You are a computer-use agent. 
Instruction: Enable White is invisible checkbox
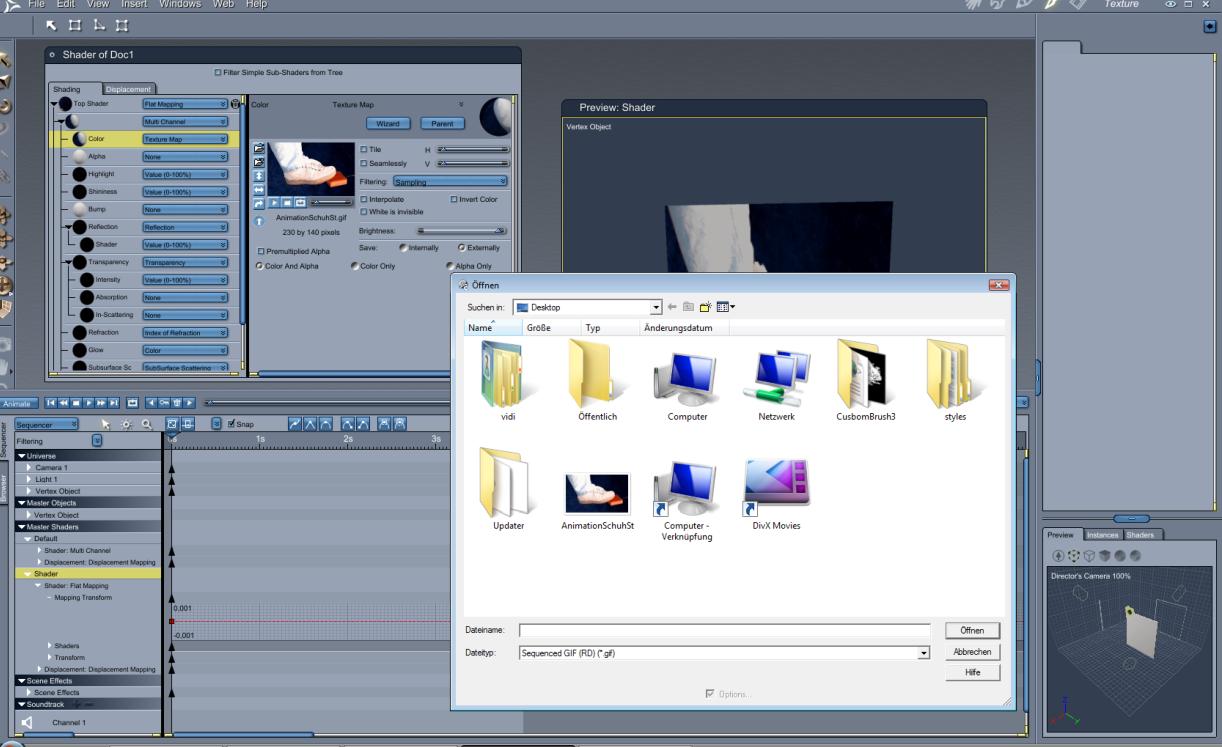[362, 211]
